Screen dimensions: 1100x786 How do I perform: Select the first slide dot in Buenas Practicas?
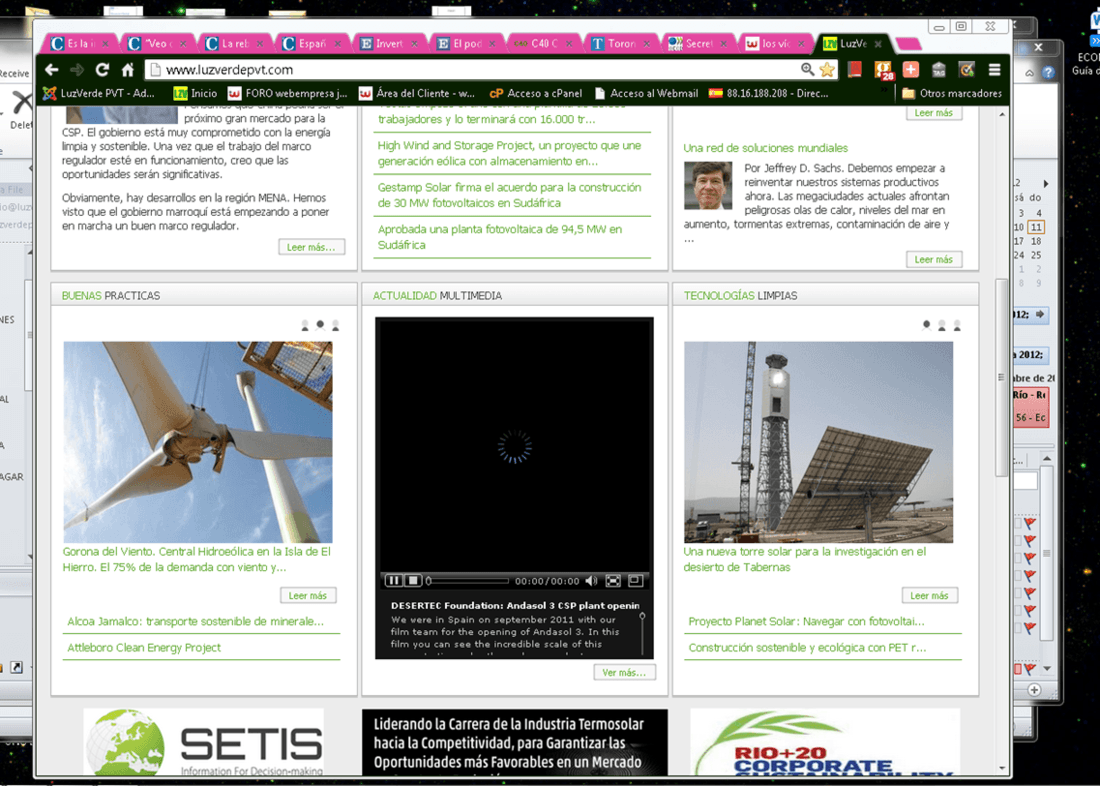tap(304, 325)
